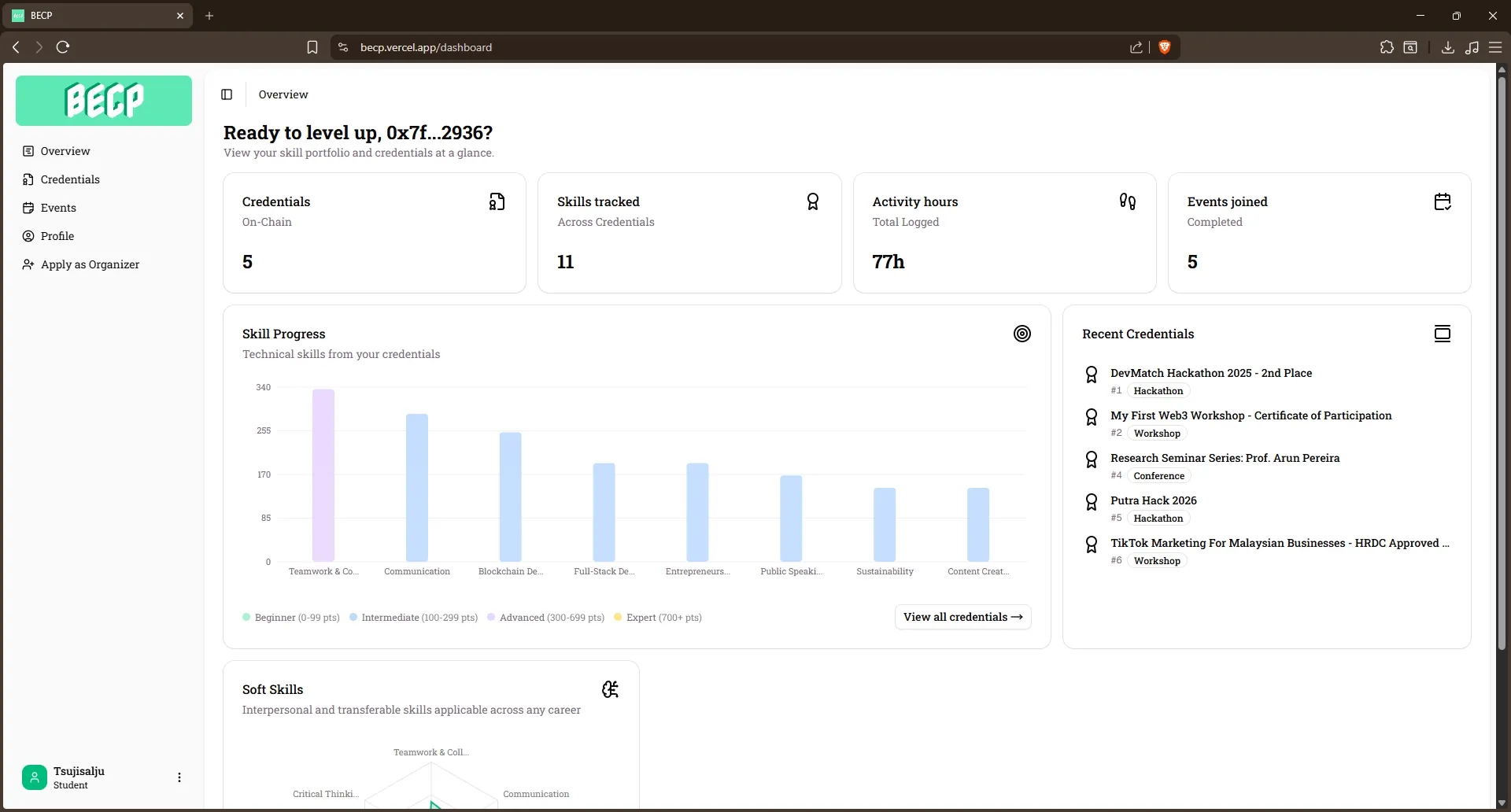Open the user menu three-dots beside Tsujisalju
Viewport: 1511px width, 812px height.
pyautogui.click(x=179, y=777)
